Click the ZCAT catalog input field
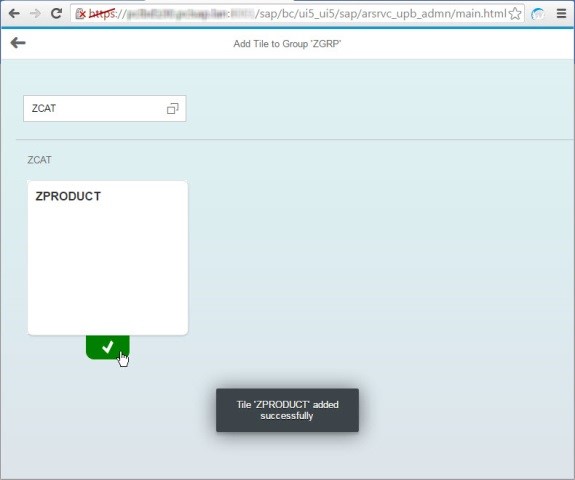Image resolution: width=575 pixels, height=480 pixels. tap(105, 109)
